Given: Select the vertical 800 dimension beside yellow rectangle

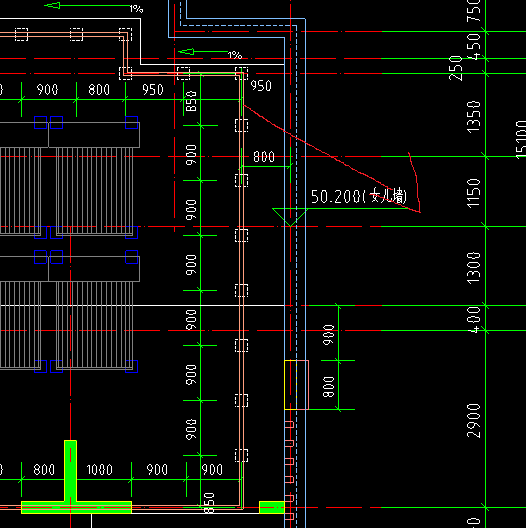Looking at the screenshot, I should [328, 387].
